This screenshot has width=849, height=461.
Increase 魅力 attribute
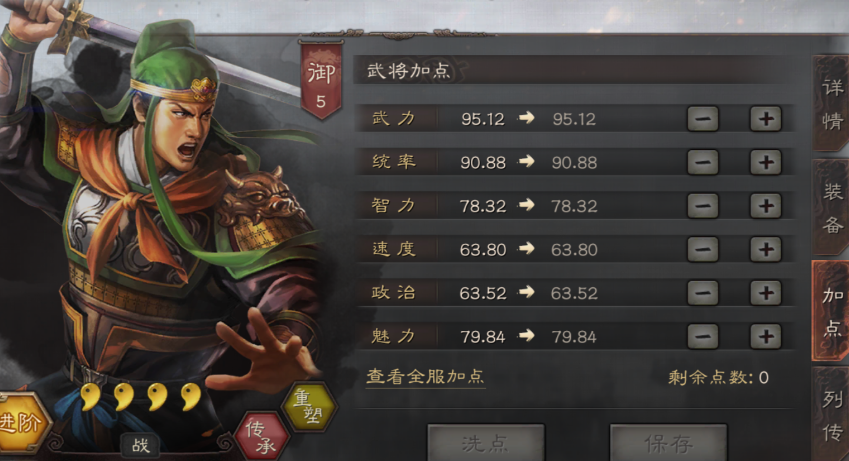coord(766,336)
